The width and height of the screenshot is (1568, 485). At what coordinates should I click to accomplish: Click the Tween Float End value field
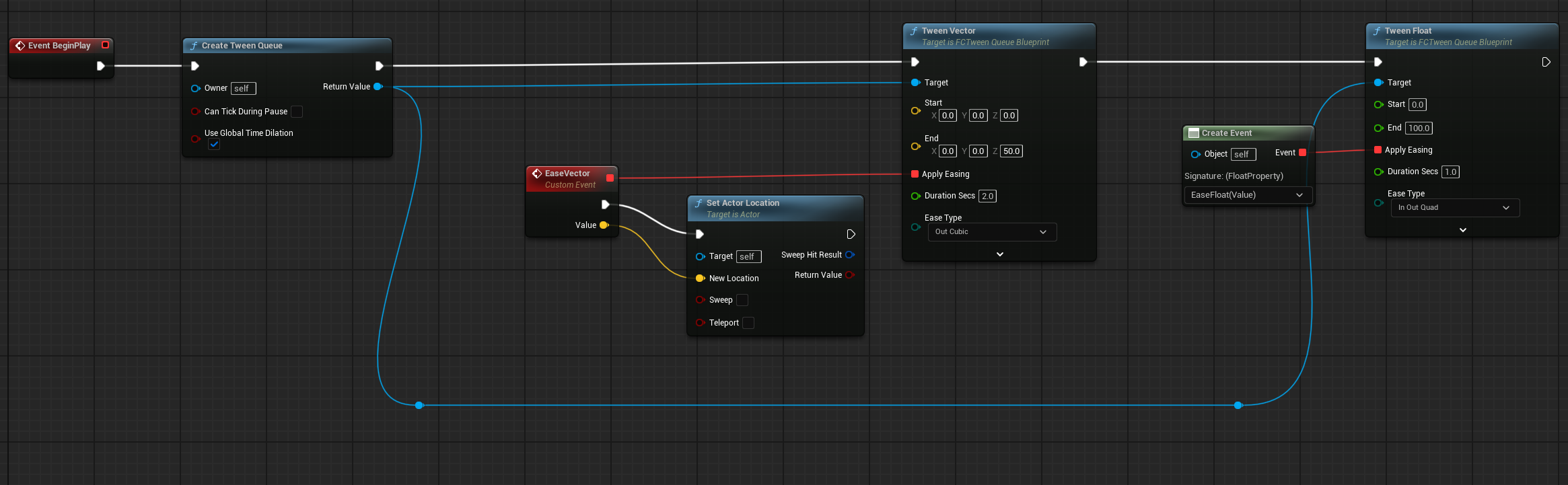click(x=1419, y=128)
